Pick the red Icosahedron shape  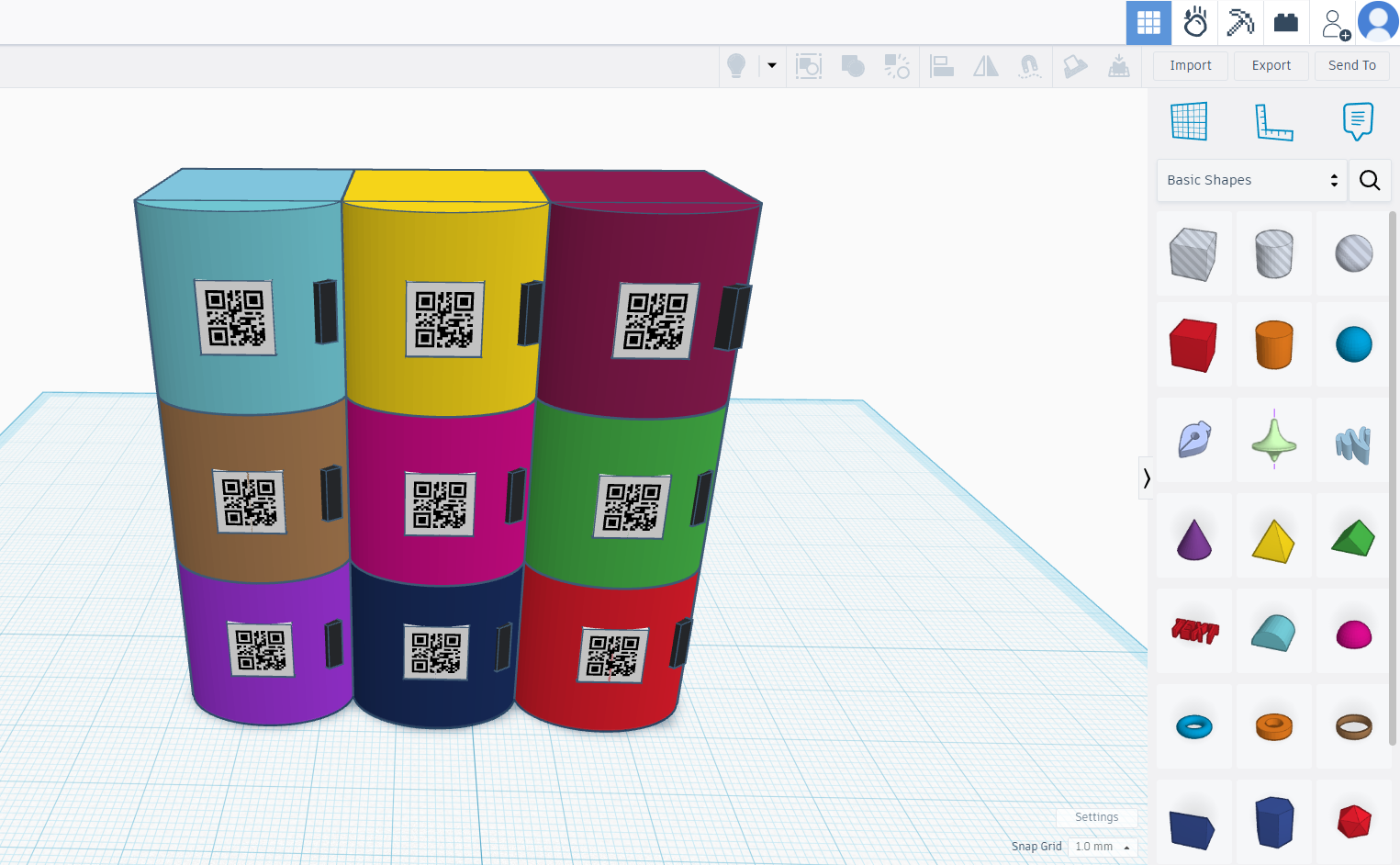(1353, 822)
